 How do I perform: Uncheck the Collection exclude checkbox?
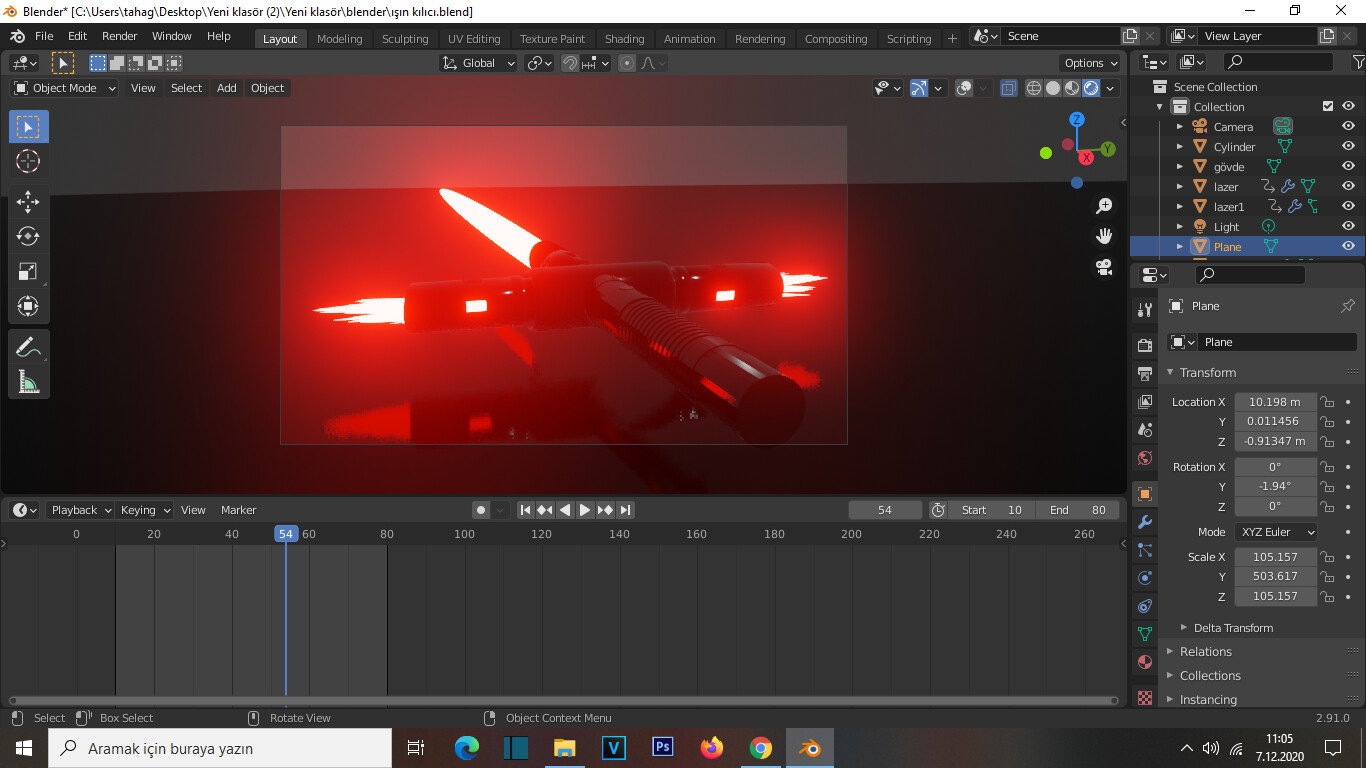(x=1328, y=106)
